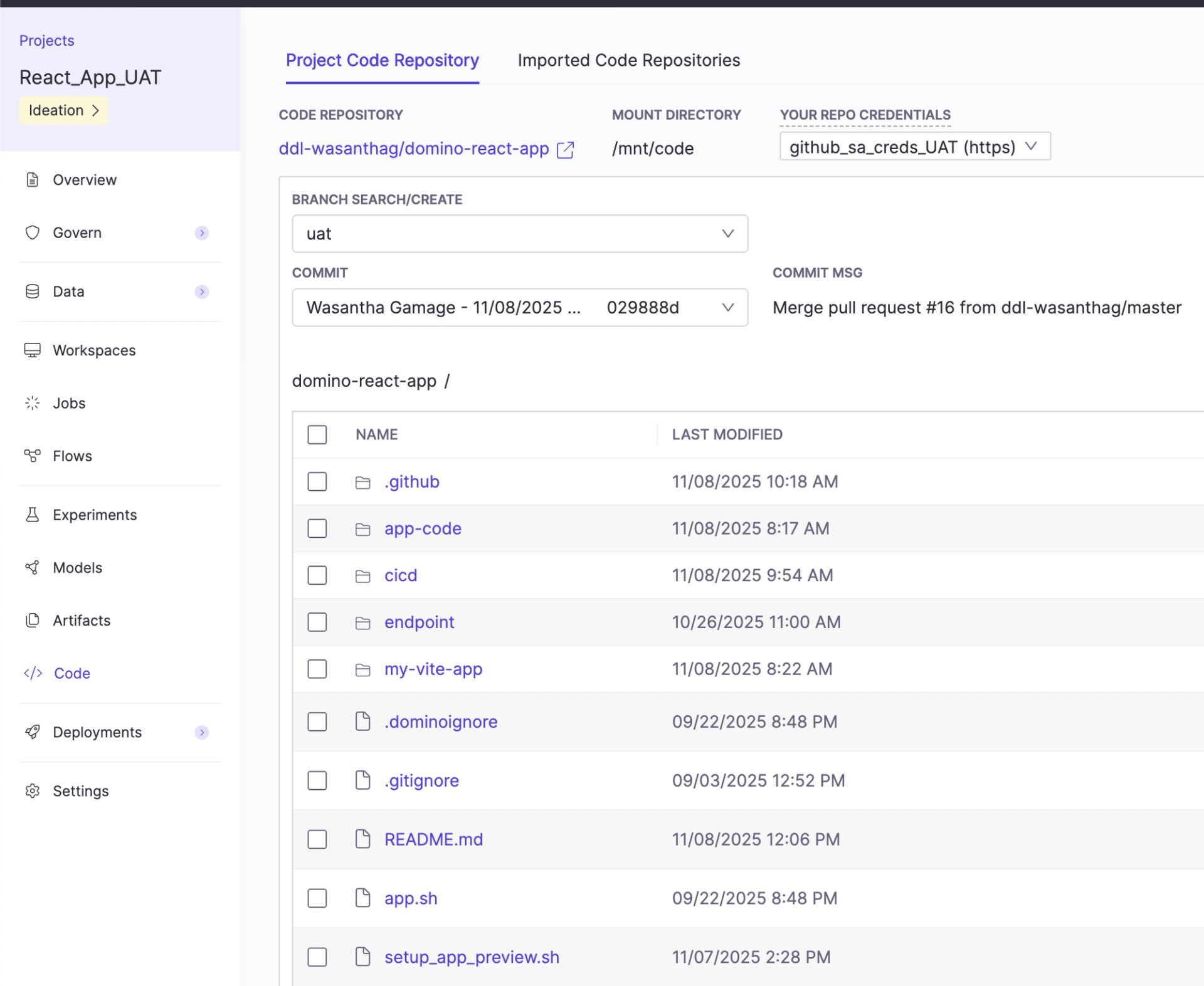Open Settings in the sidebar
This screenshot has height=986, width=1204.
80,791
